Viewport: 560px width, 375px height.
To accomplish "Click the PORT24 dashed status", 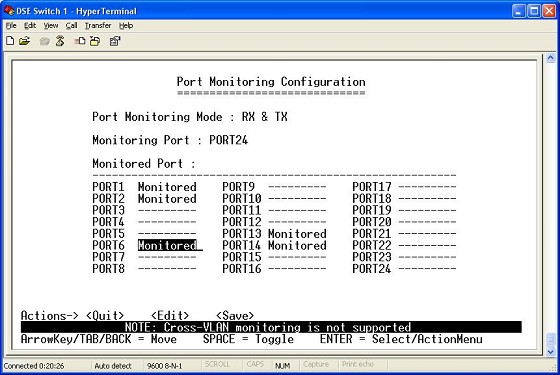I will 427,269.
